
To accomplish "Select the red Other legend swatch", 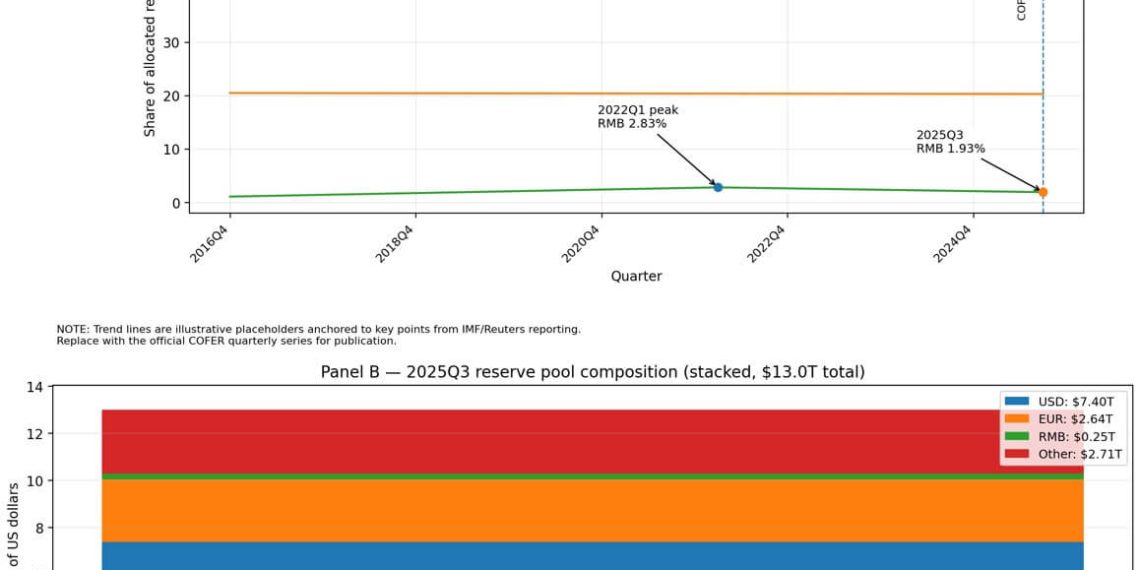I will click(1017, 454).
